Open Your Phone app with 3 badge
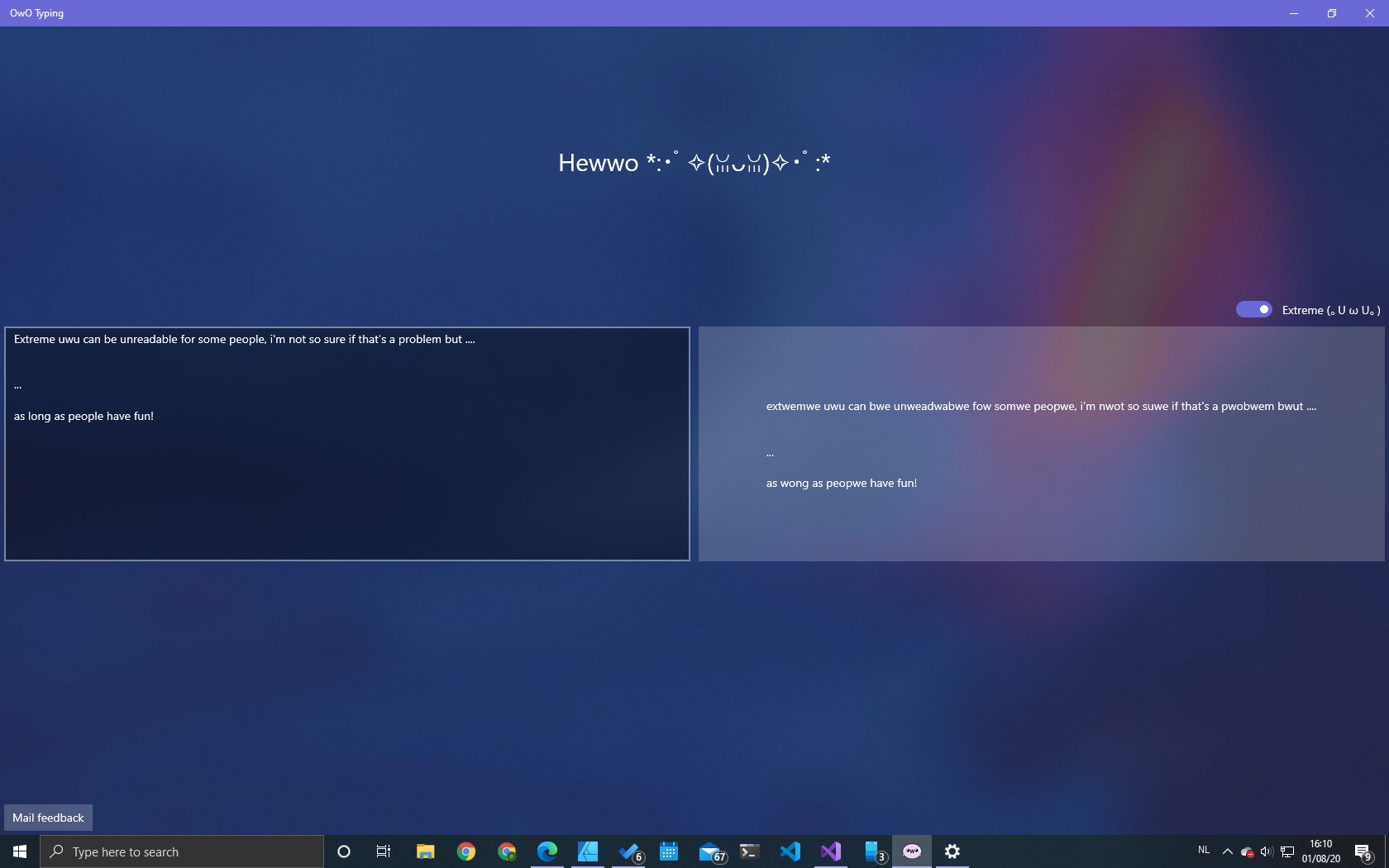 [x=871, y=851]
